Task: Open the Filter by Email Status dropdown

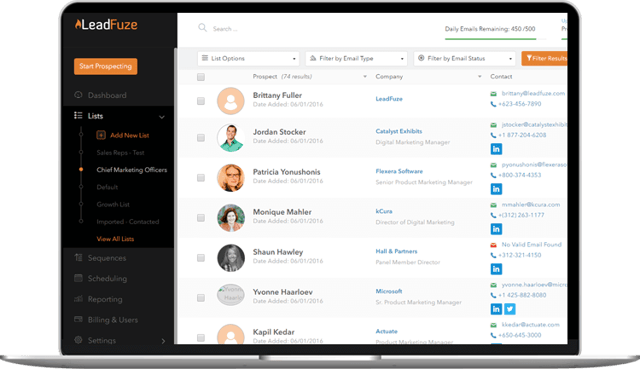Action: tap(464, 58)
